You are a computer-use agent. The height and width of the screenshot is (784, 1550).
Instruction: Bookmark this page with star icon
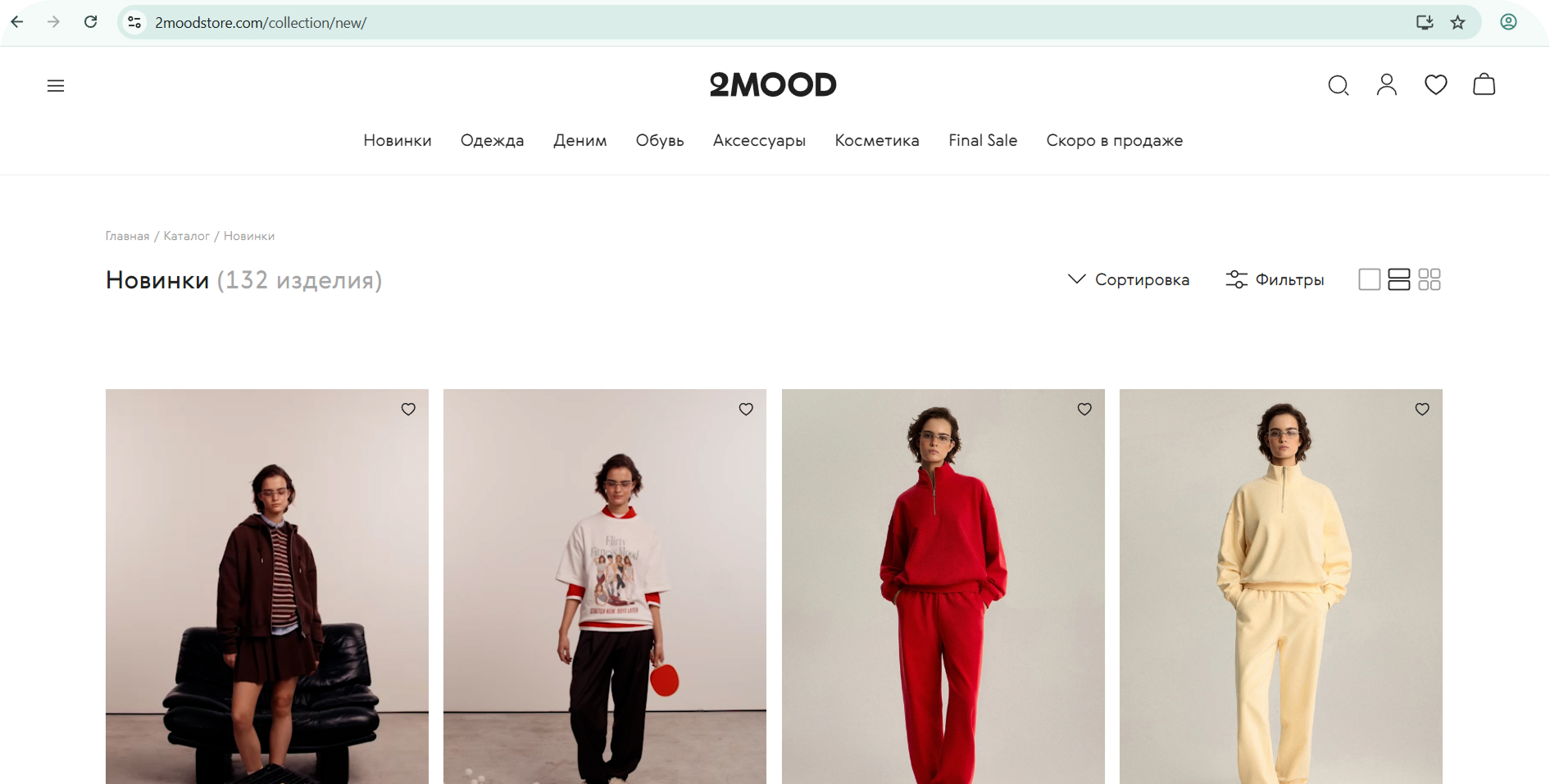[1457, 22]
